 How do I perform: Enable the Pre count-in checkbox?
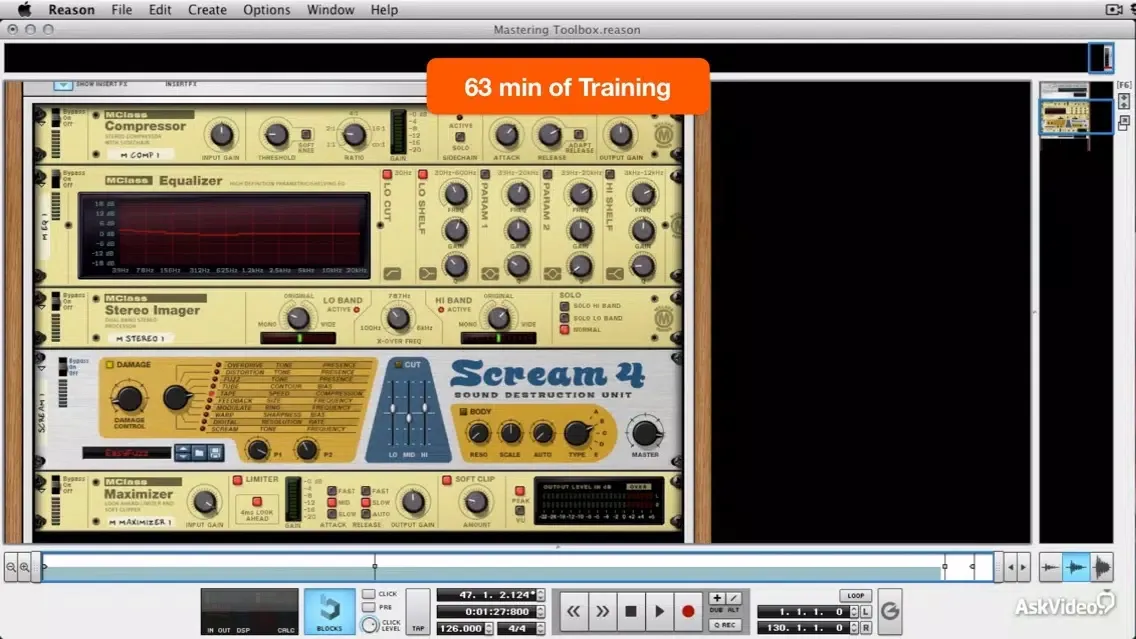coord(369,607)
